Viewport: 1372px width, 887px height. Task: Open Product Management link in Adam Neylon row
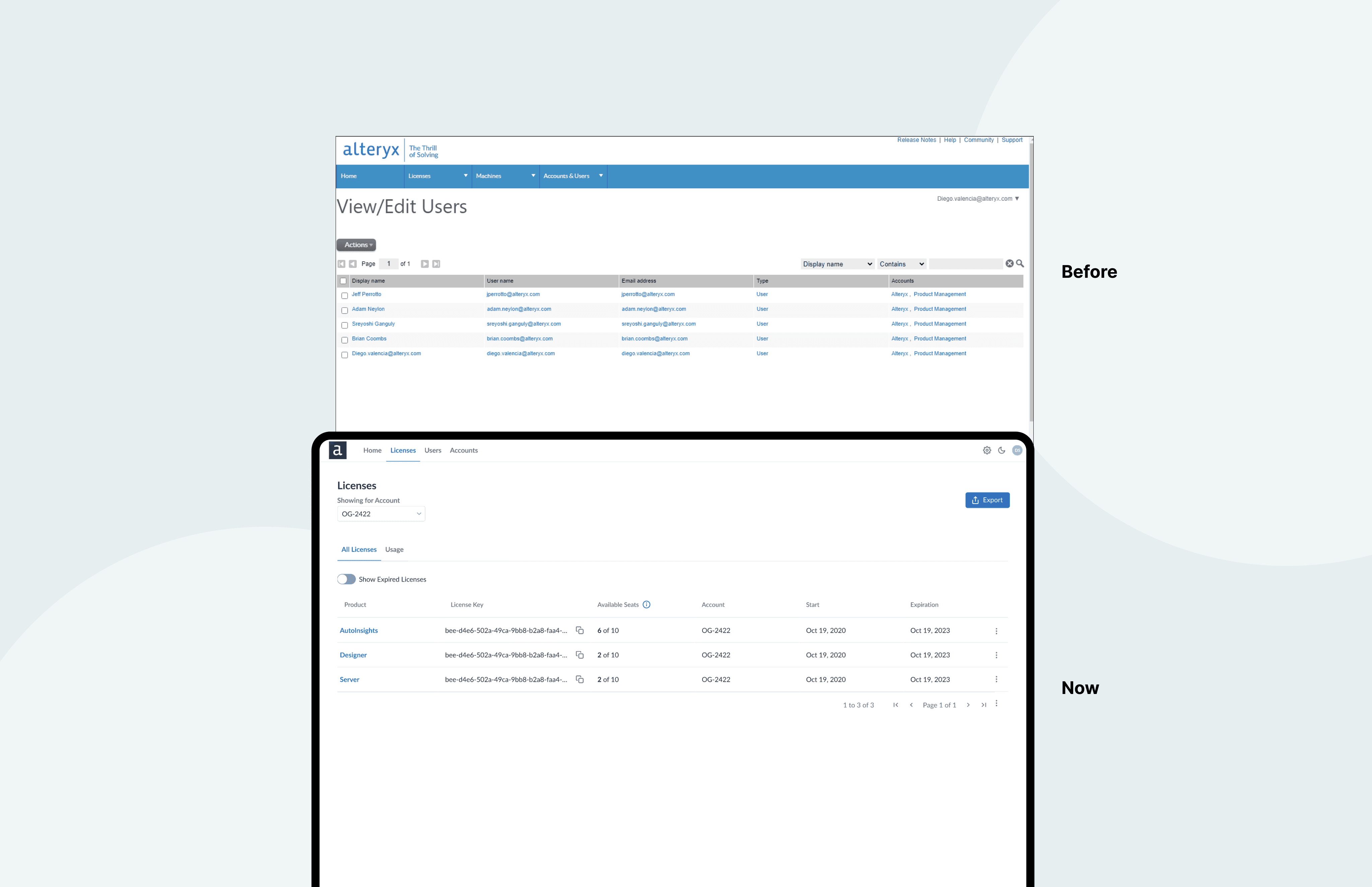940,309
